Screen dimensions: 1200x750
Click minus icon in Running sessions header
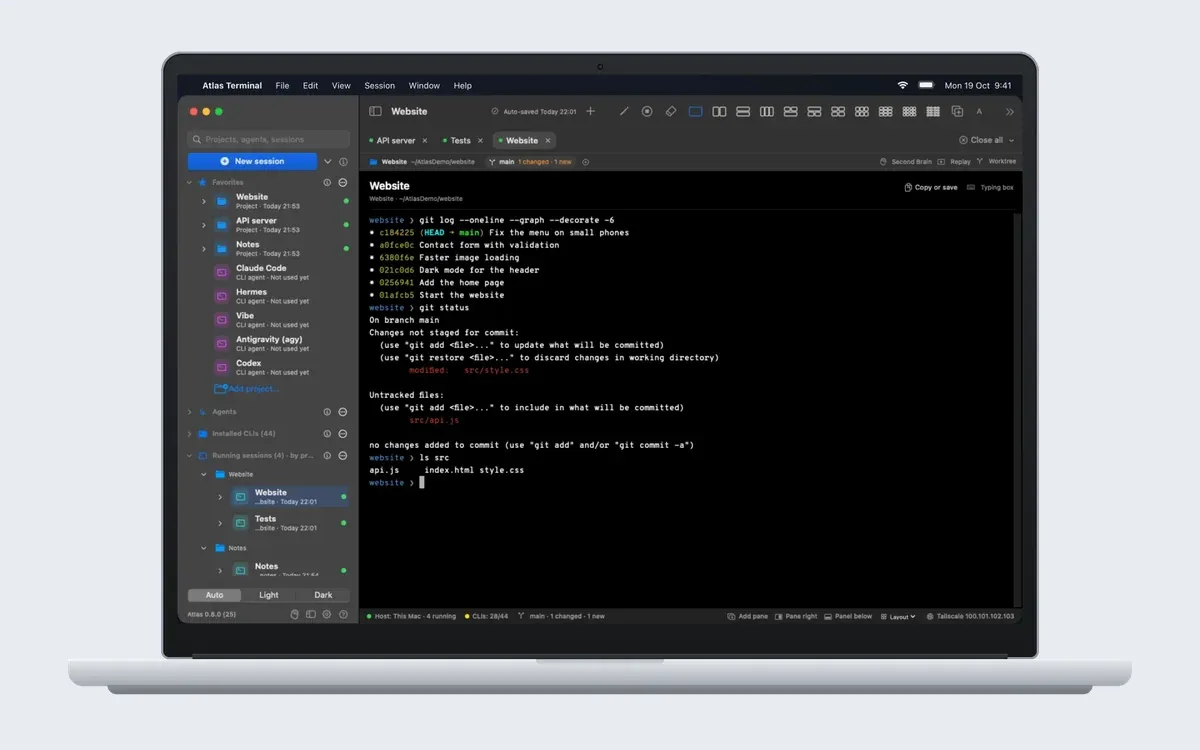(x=343, y=456)
